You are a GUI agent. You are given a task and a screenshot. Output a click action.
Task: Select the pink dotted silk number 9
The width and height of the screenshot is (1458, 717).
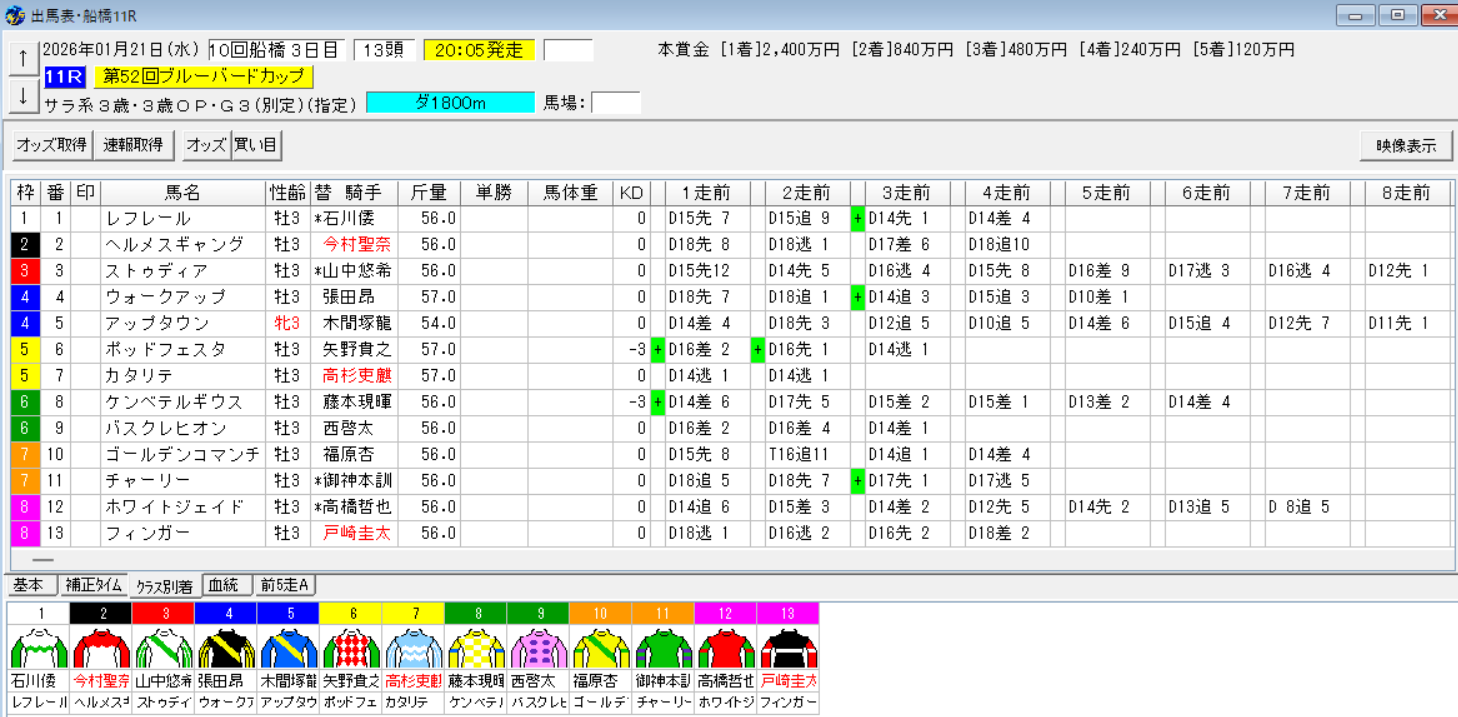click(x=538, y=647)
